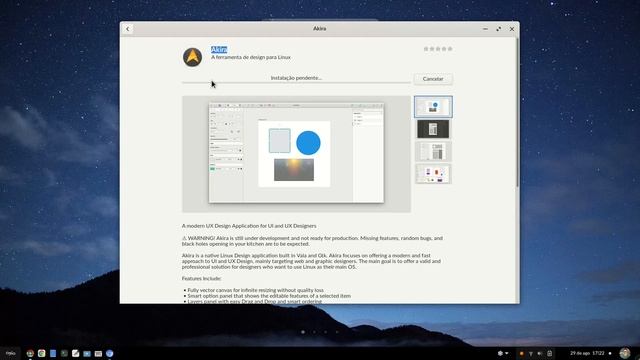
Task: Open the start menu button on the taskbar
Action: click(x=10, y=353)
